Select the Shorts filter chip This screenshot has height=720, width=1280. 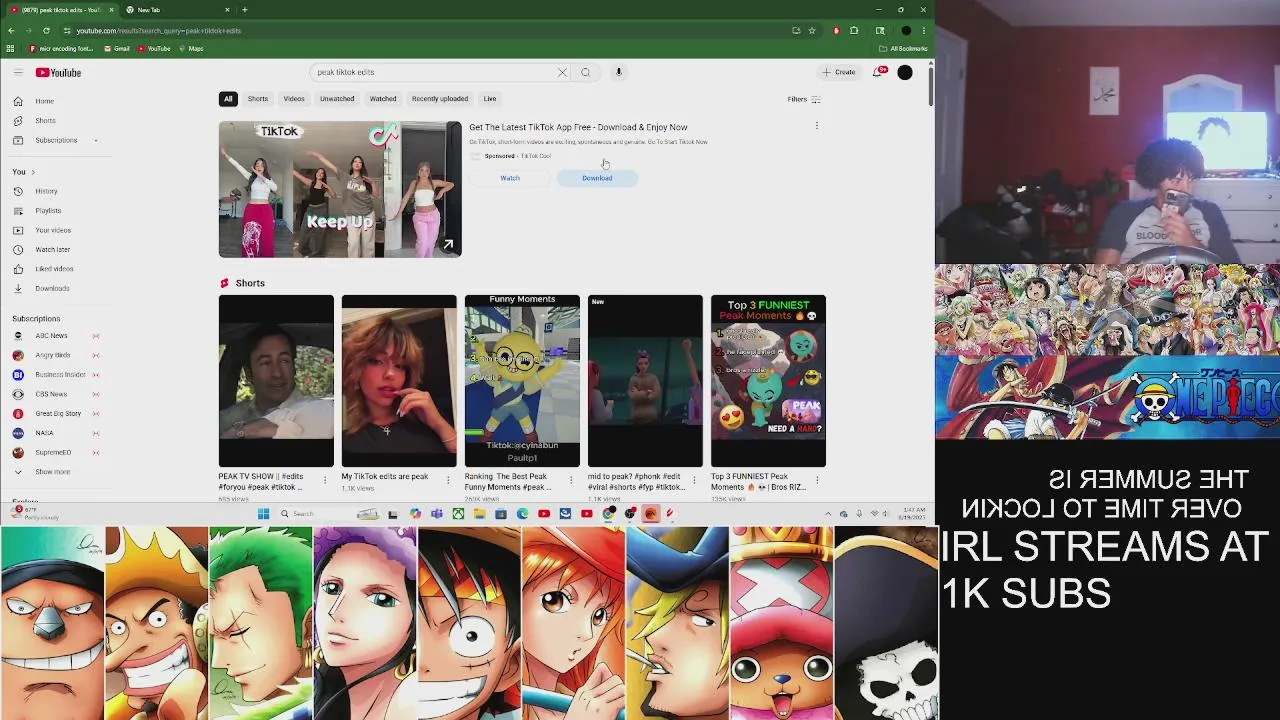point(258,99)
